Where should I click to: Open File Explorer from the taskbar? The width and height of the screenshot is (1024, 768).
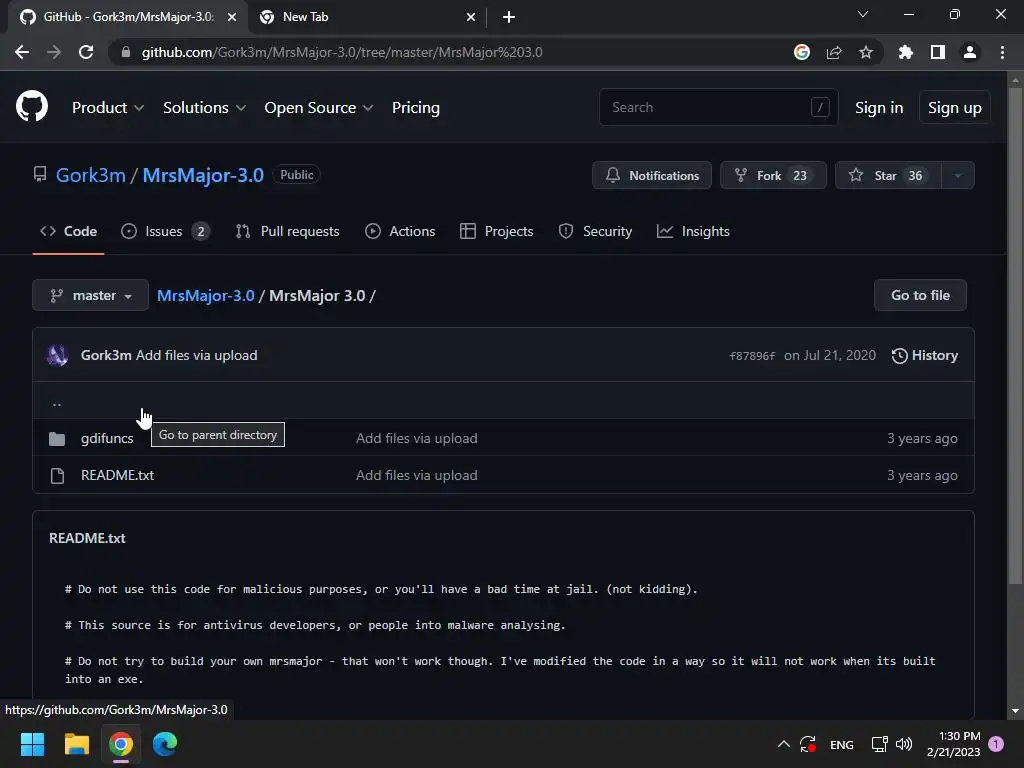coord(76,744)
